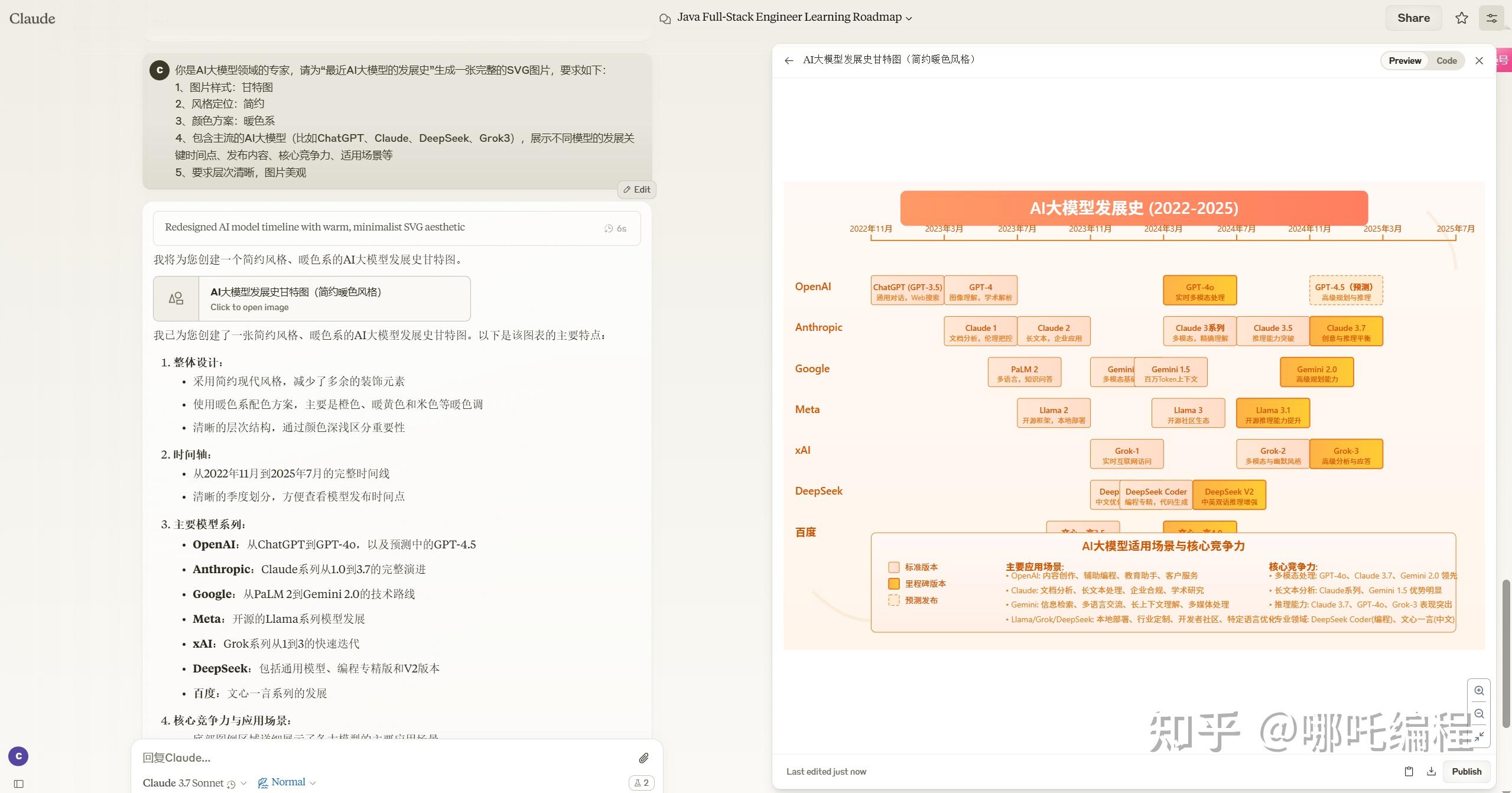This screenshot has width=1512, height=793.
Task: Publish the artifact
Action: click(x=1466, y=771)
